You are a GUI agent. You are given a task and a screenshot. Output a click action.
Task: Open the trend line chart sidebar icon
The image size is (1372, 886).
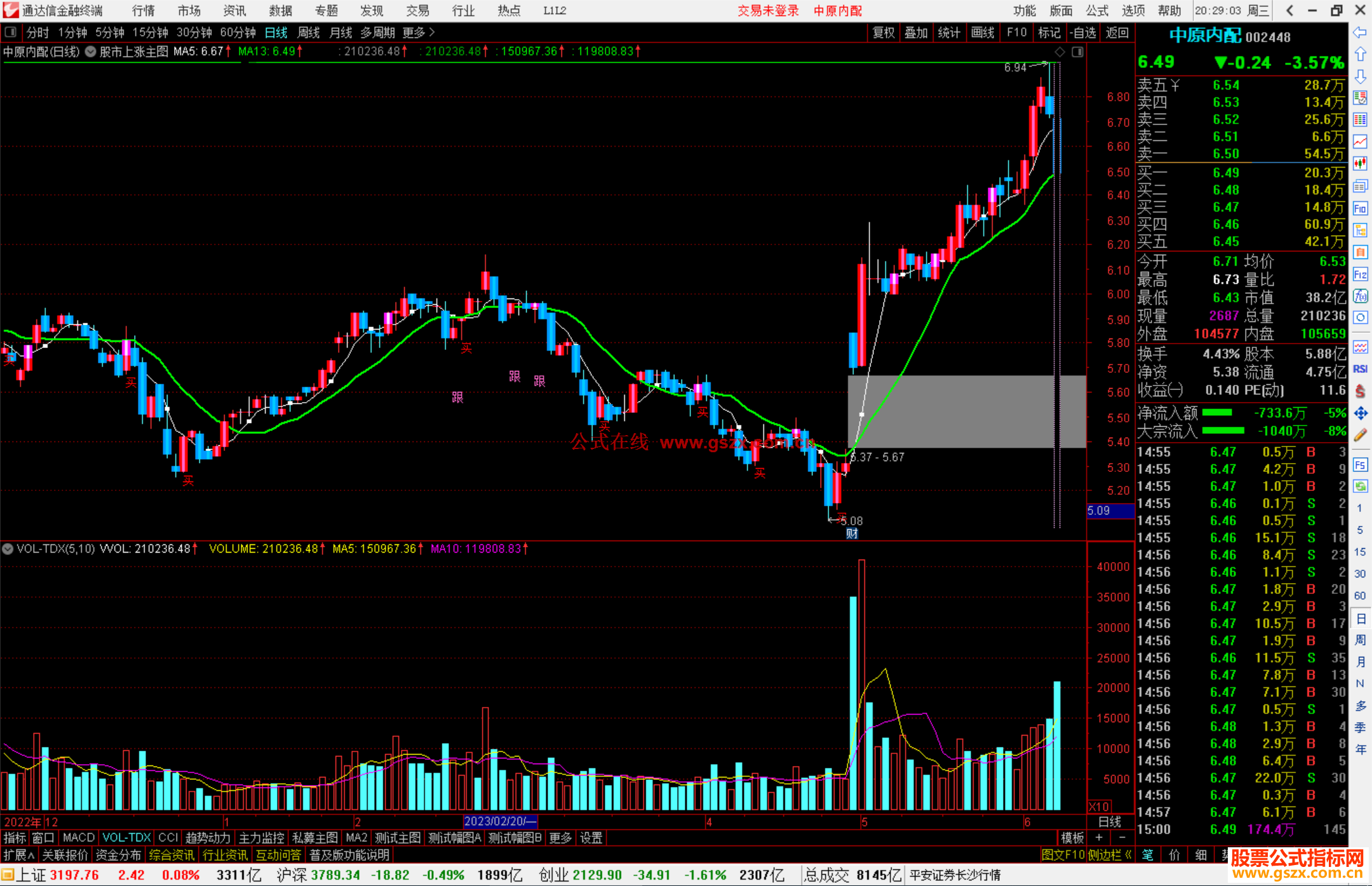click(x=1360, y=142)
